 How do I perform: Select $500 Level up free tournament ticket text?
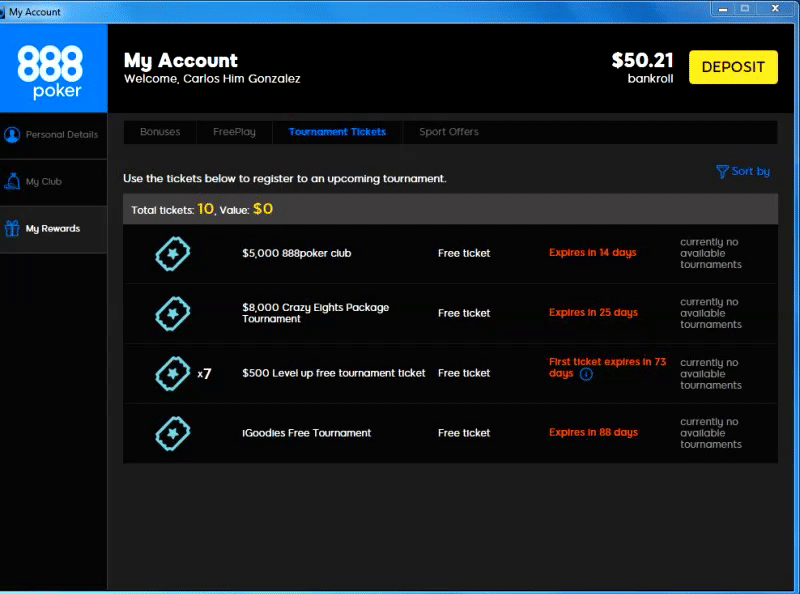pos(334,373)
